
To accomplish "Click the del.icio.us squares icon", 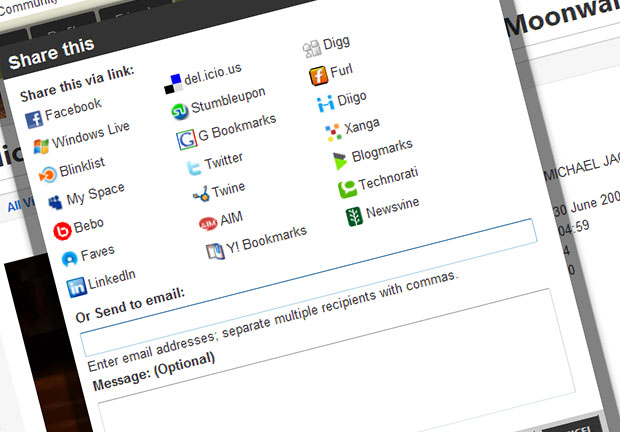I will (173, 84).
